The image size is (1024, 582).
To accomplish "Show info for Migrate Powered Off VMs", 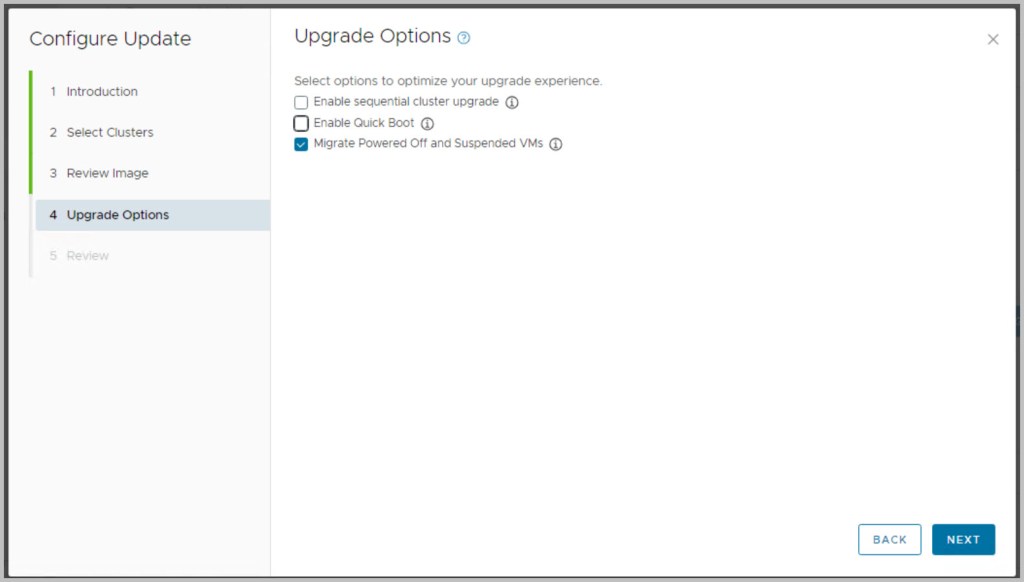I will [556, 144].
